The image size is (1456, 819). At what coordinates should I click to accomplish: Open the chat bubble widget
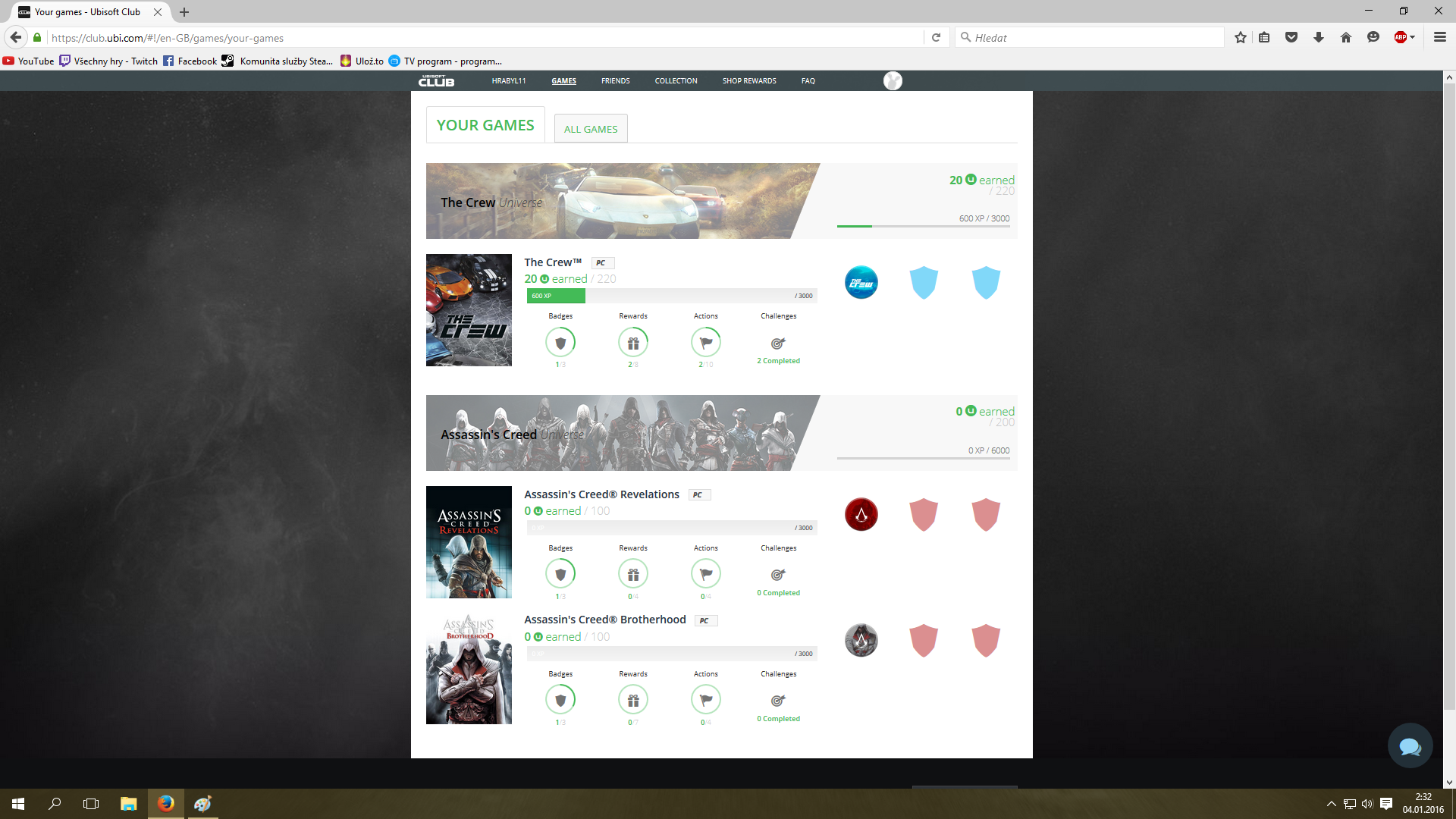(x=1410, y=746)
